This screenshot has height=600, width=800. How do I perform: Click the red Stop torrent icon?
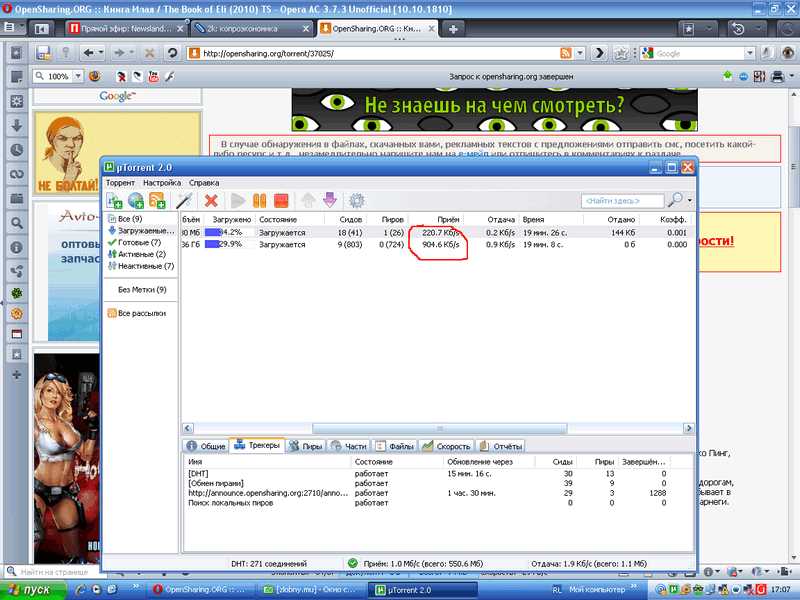(x=281, y=201)
